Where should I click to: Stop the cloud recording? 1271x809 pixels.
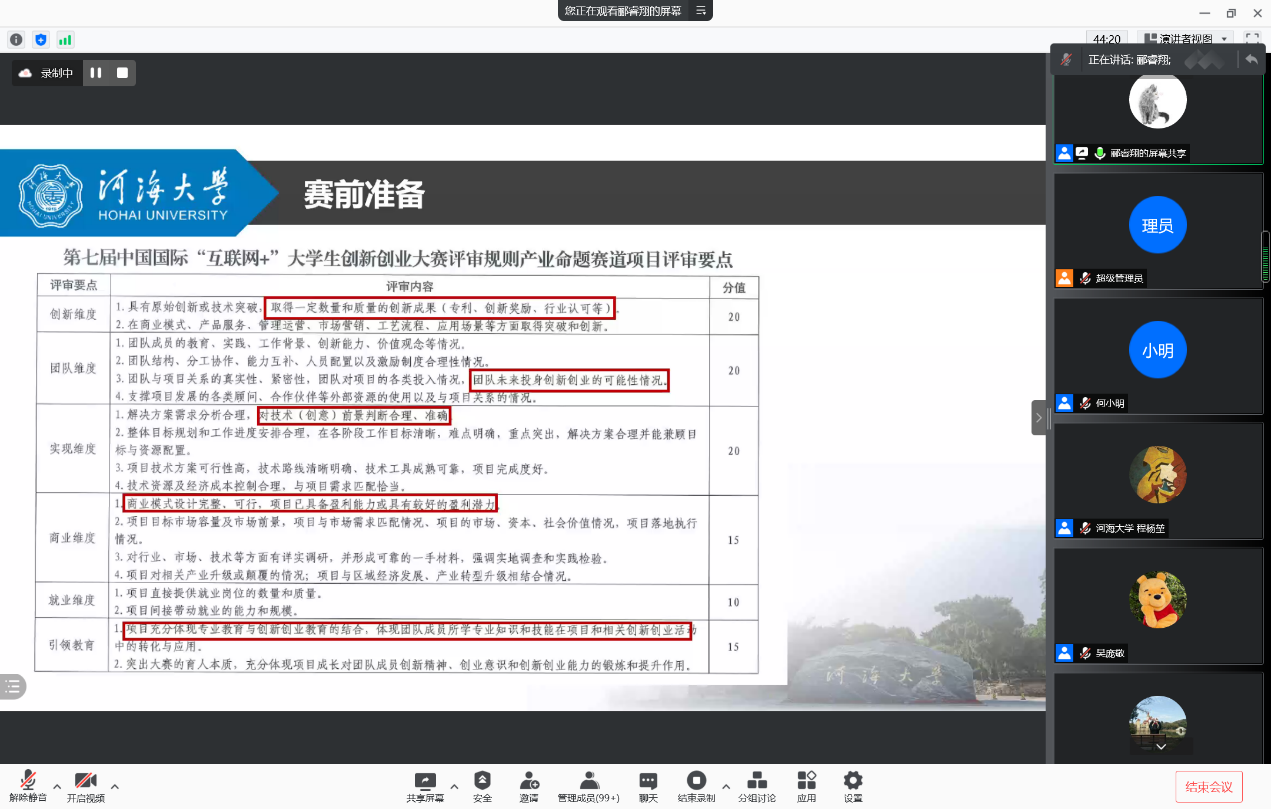point(122,73)
